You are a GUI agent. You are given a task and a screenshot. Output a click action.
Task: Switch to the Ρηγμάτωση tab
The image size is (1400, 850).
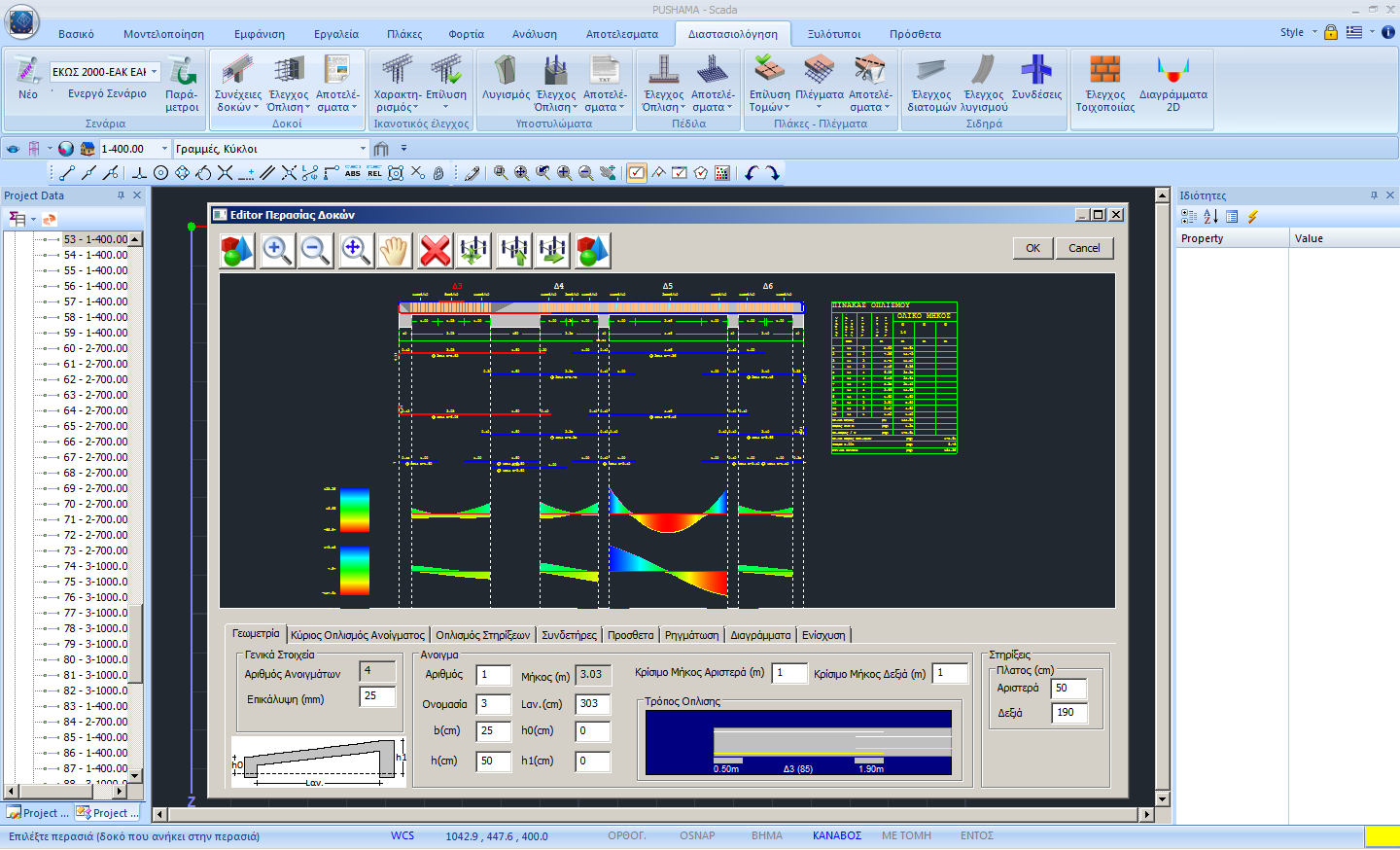click(x=692, y=635)
